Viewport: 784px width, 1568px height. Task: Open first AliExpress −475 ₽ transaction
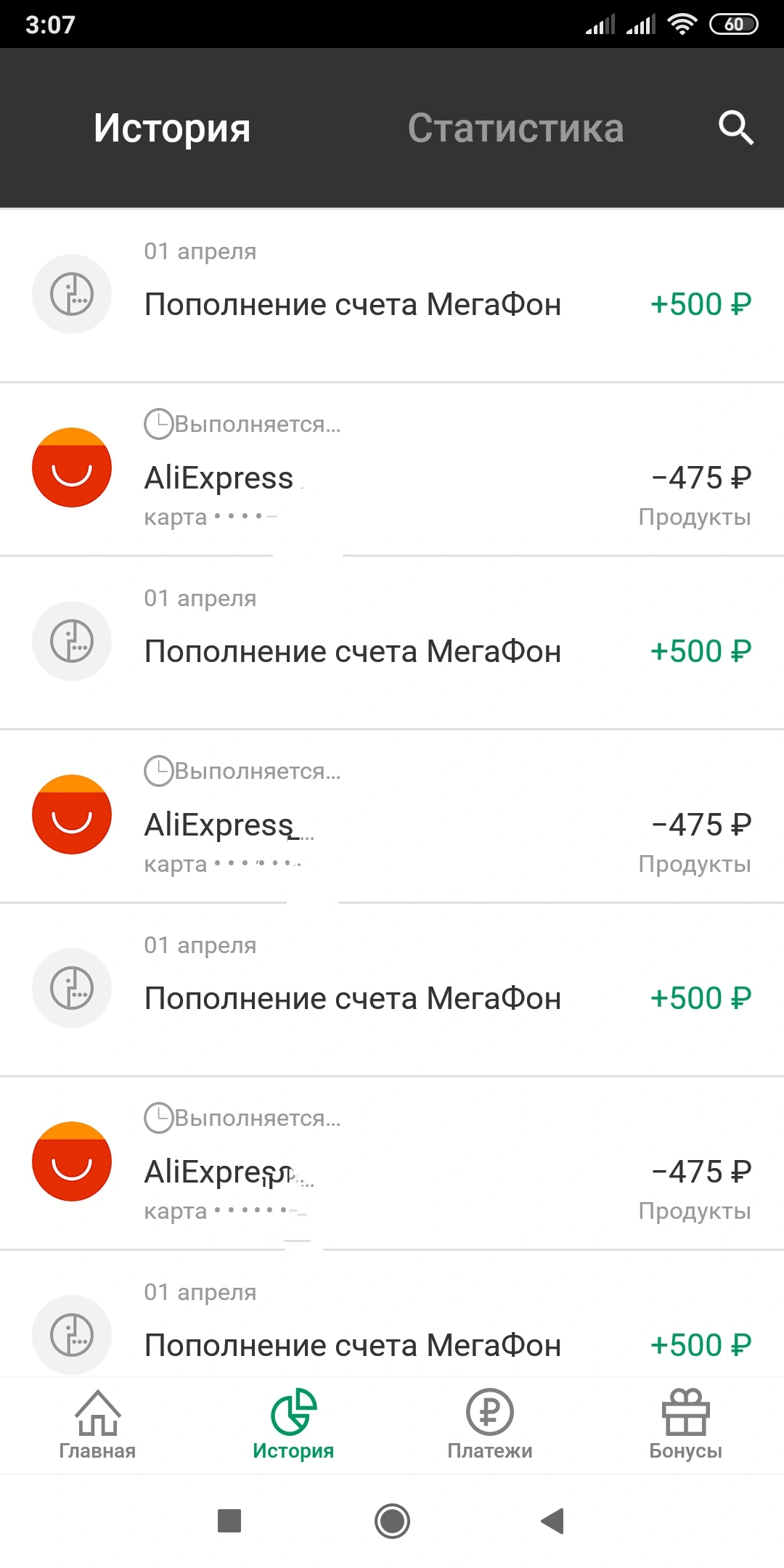click(392, 469)
